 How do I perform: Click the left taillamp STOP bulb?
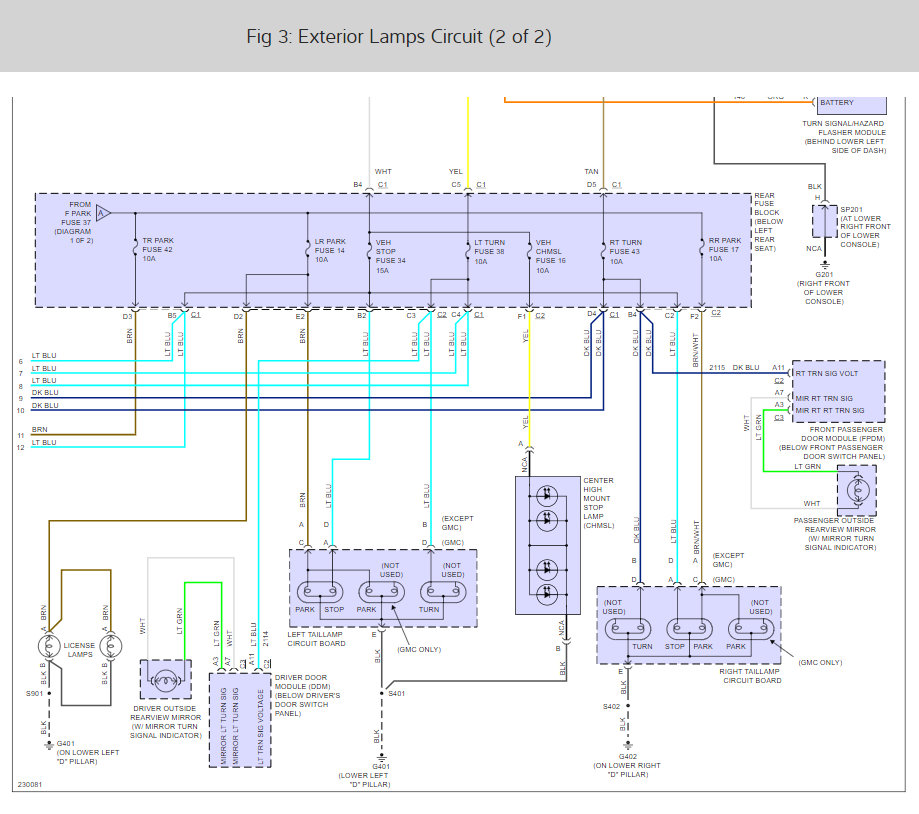334,591
